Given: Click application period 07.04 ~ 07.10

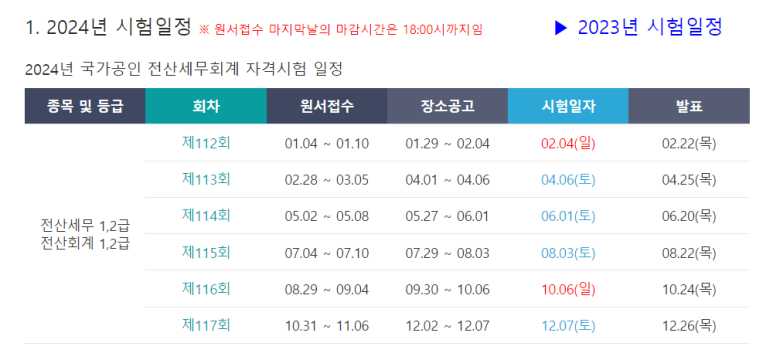Looking at the screenshot, I should coord(327,253).
